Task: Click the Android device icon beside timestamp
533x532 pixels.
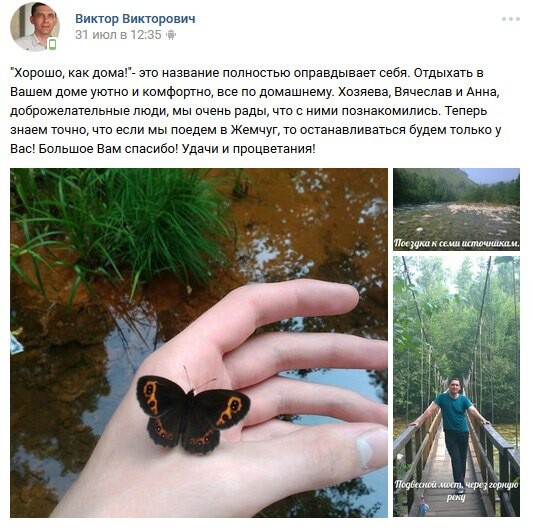Action: click(171, 35)
